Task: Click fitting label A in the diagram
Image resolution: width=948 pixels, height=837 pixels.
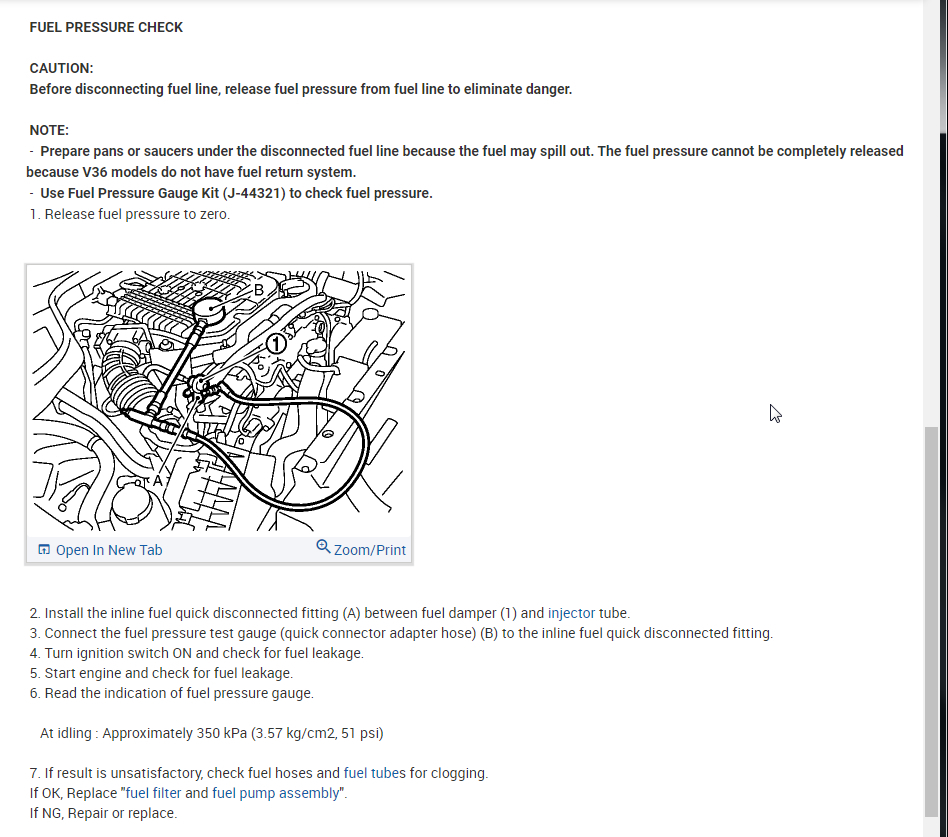Action: tap(157, 481)
